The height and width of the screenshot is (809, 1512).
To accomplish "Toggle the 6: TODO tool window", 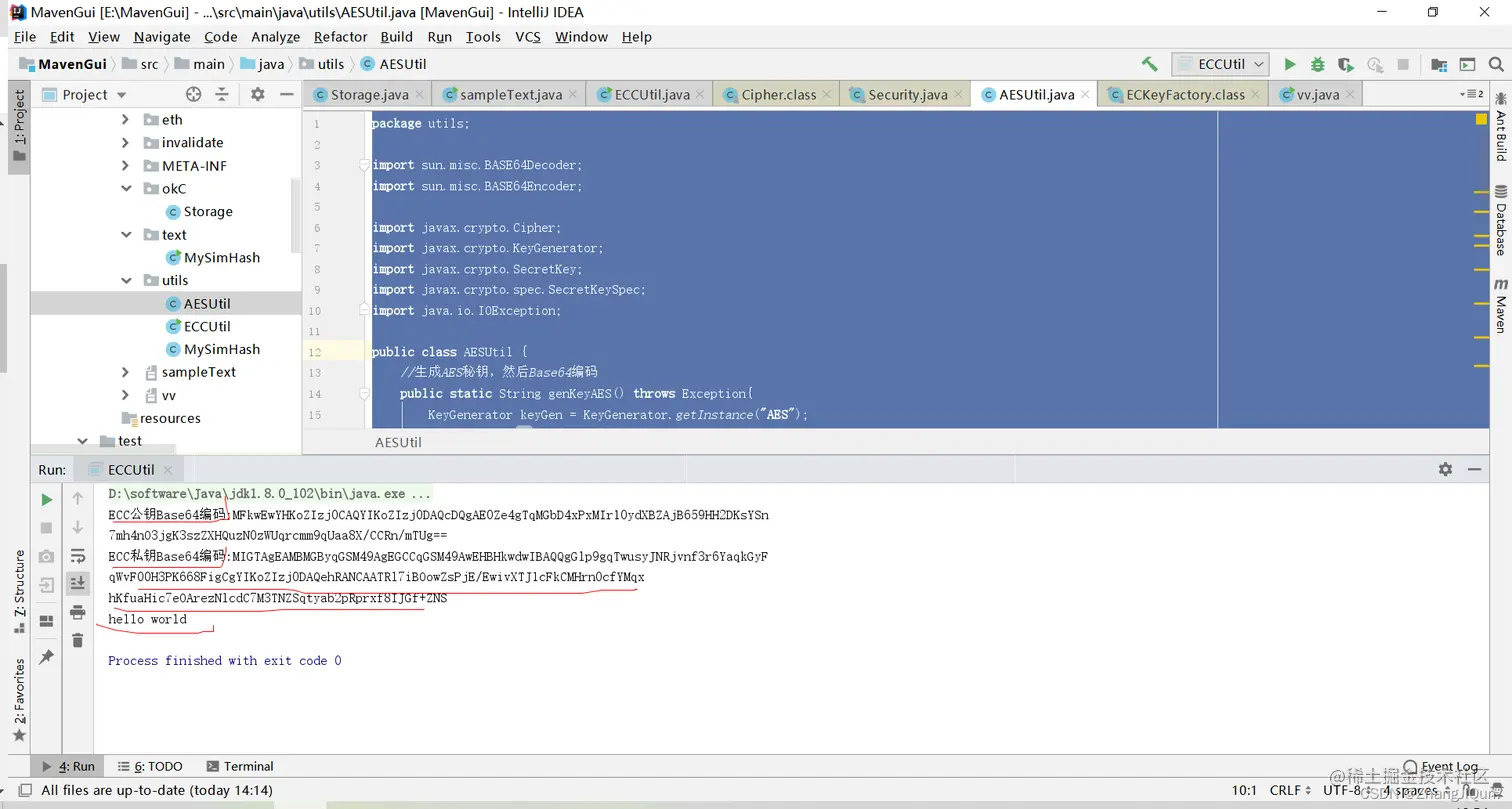I will pos(150,766).
